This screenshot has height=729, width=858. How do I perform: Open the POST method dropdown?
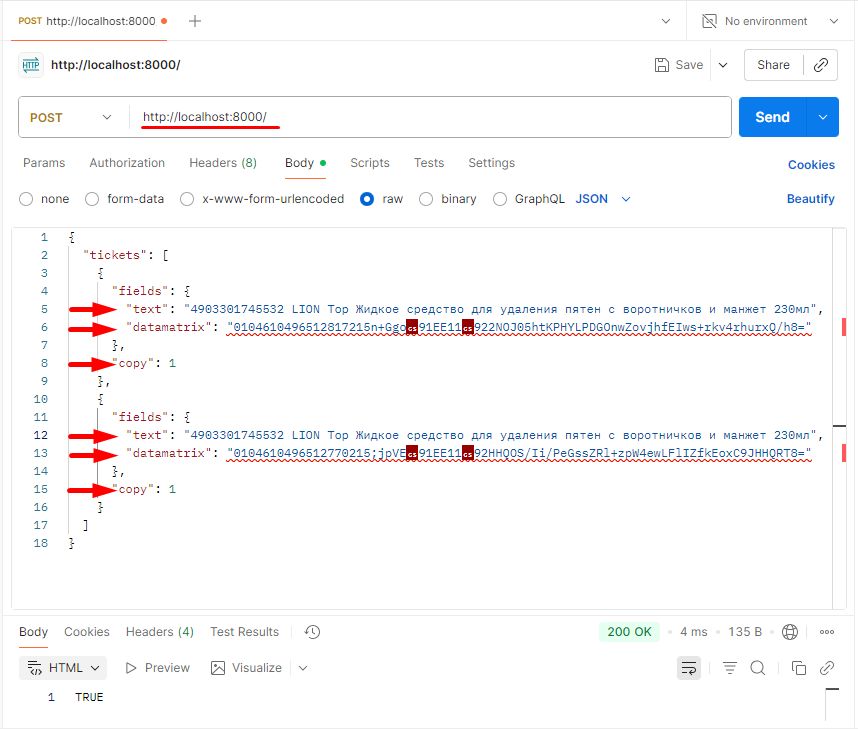pyautogui.click(x=70, y=117)
